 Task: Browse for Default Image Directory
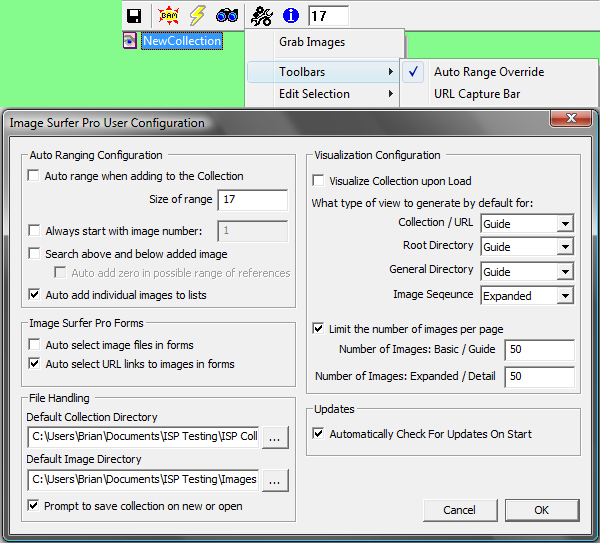tap(275, 480)
